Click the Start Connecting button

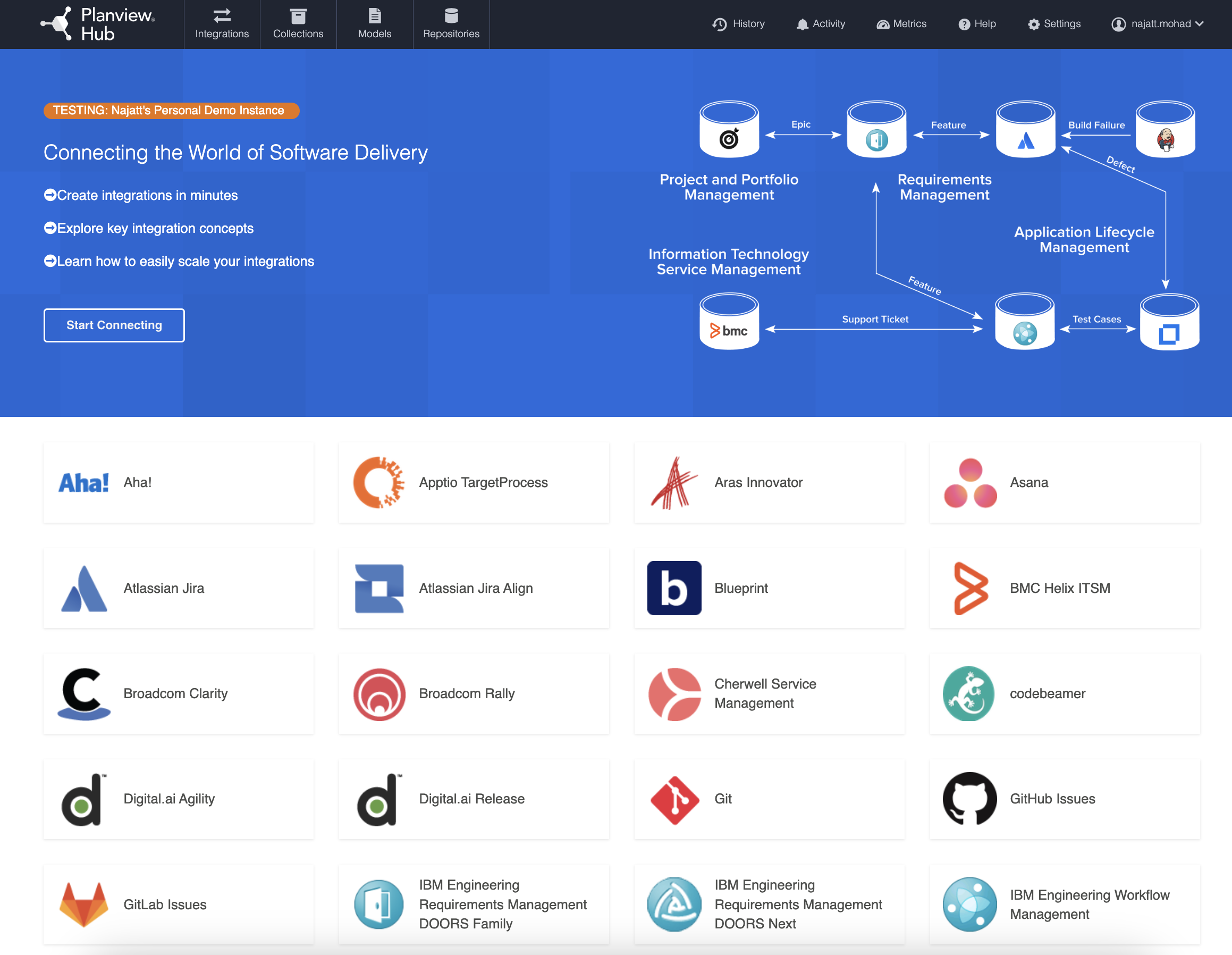point(114,325)
